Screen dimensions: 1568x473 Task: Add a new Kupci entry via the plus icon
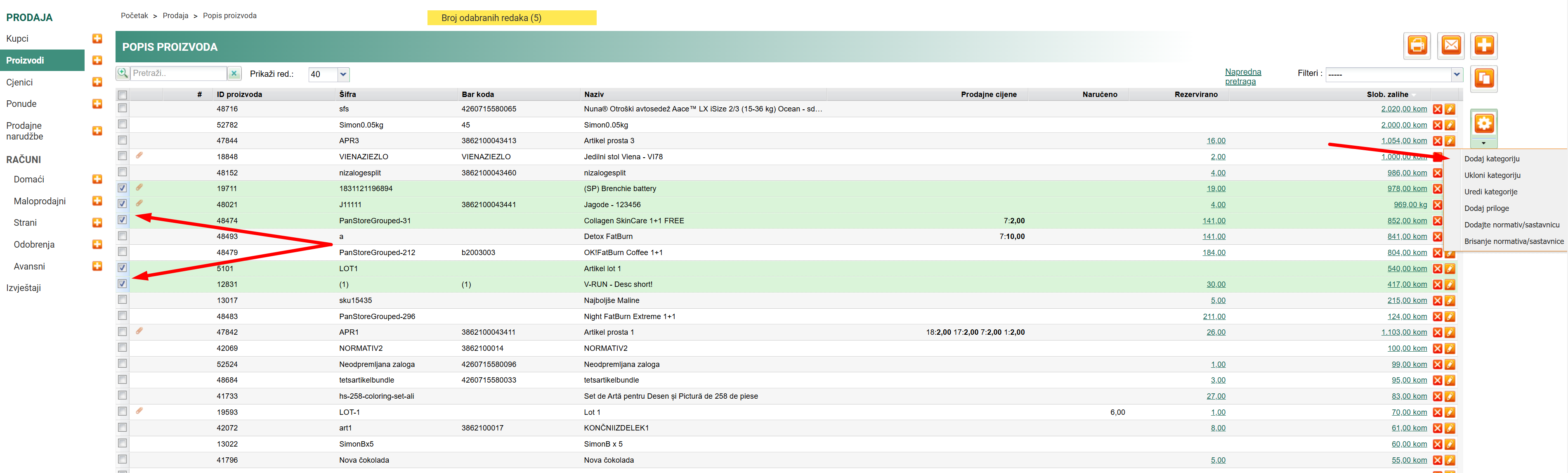pos(97,39)
